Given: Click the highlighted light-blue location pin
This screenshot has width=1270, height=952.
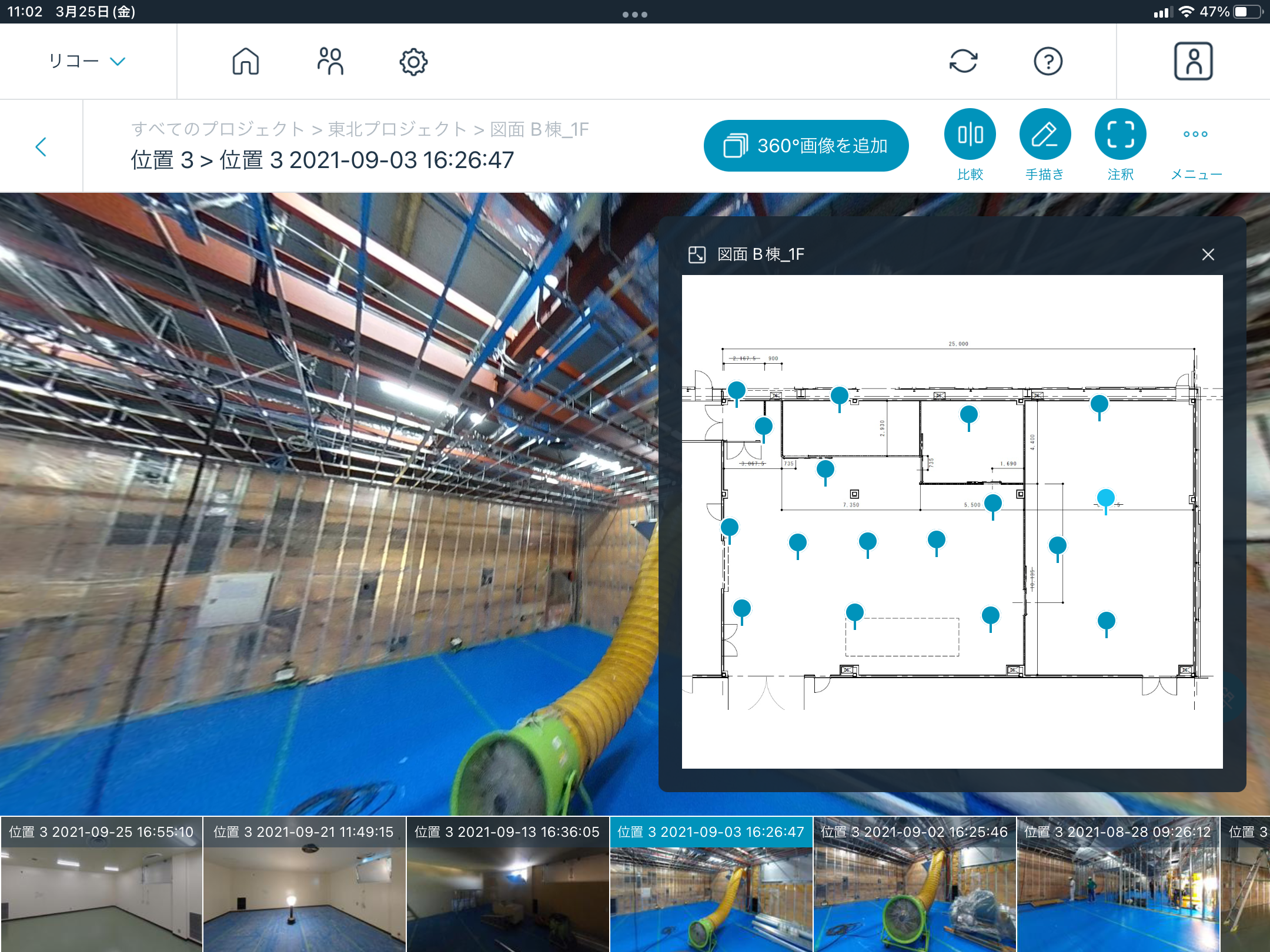Looking at the screenshot, I should (x=1105, y=498).
